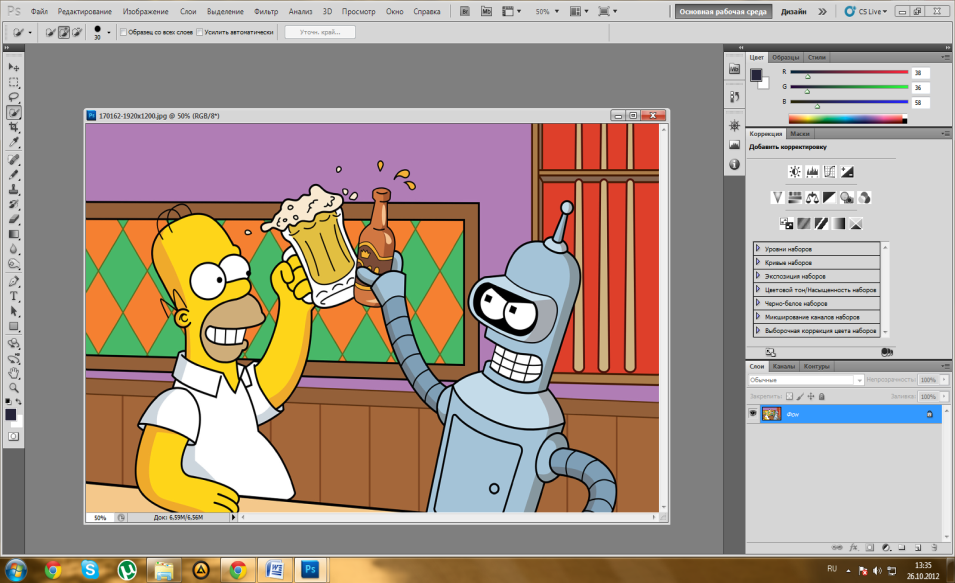Screen dimensions: 955x583
Task: Open the brush size picker dropdown
Action: [109, 32]
